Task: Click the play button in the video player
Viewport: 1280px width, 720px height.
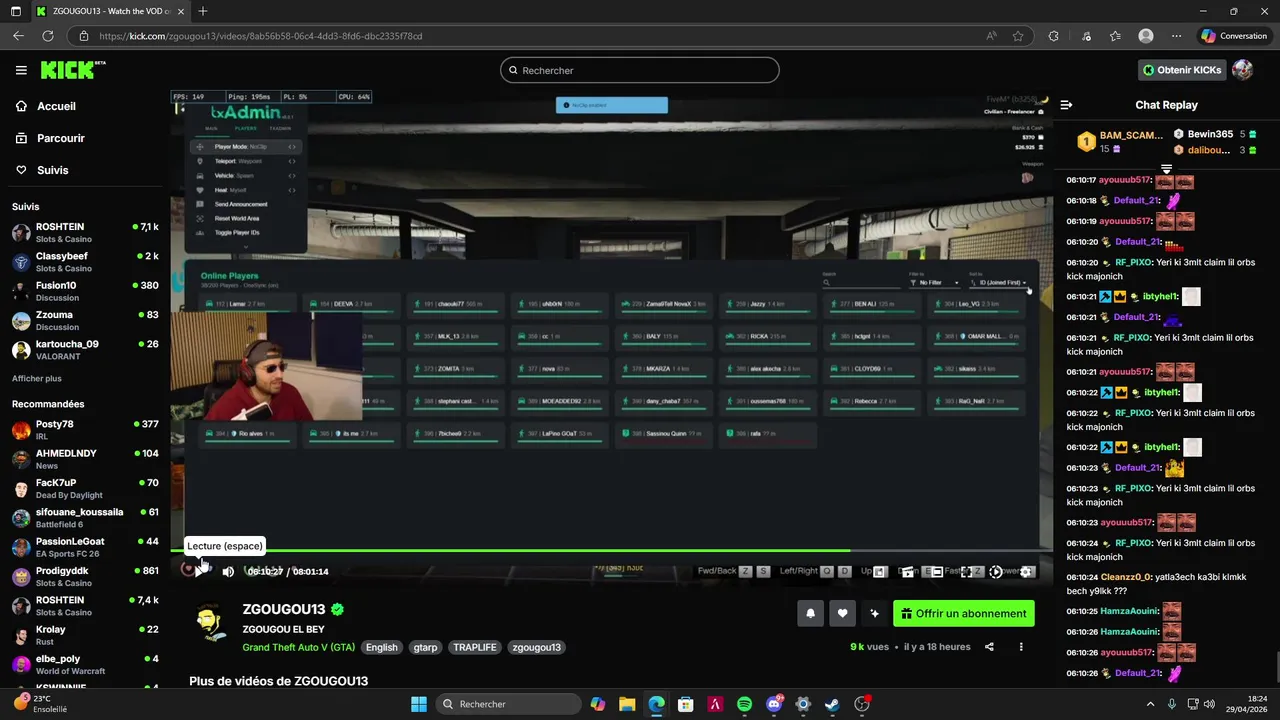Action: [x=201, y=571]
